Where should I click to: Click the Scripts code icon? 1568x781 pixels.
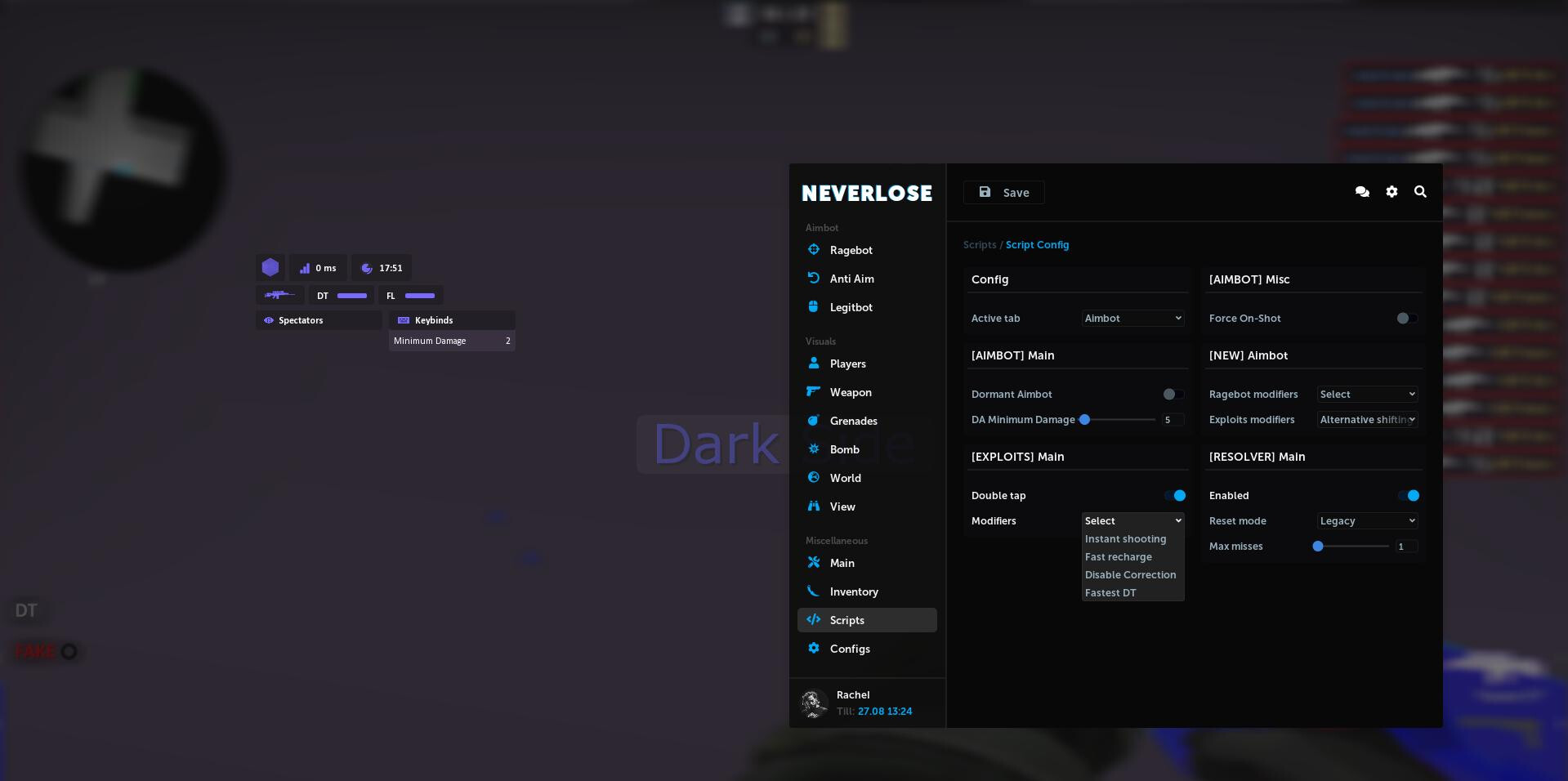point(813,619)
